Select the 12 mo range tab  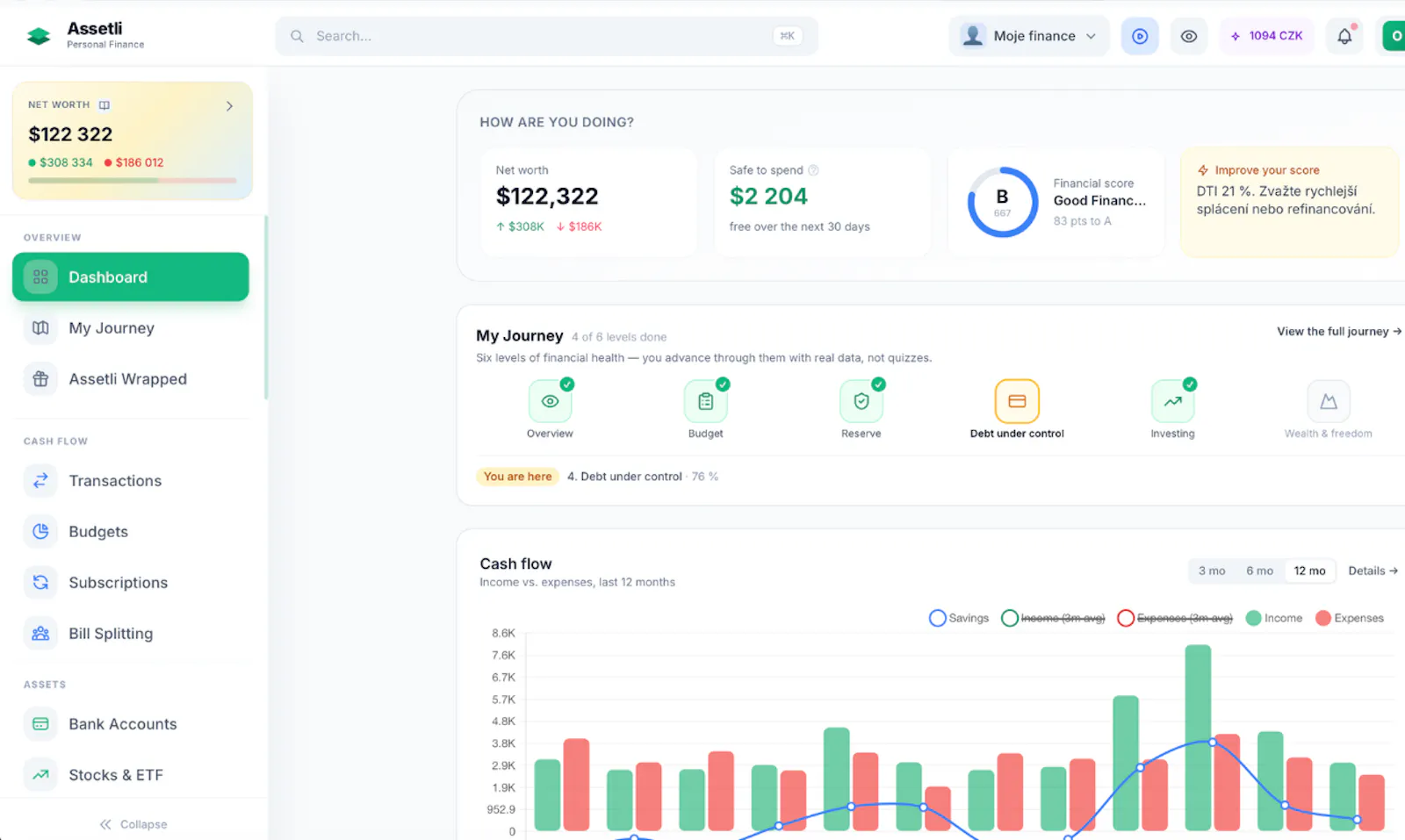click(1310, 571)
